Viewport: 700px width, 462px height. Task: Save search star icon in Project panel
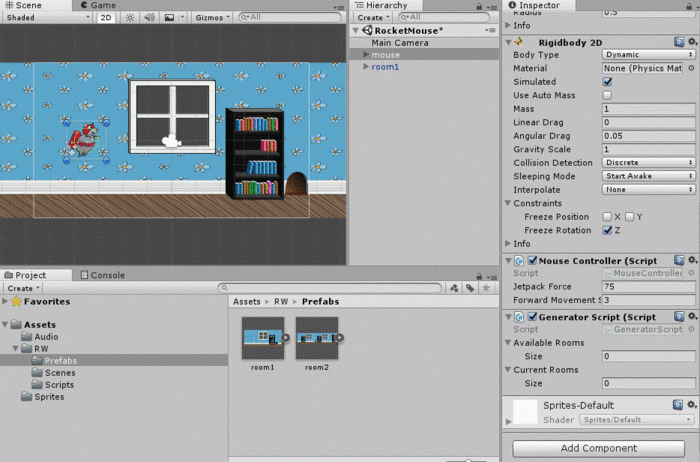[486, 288]
